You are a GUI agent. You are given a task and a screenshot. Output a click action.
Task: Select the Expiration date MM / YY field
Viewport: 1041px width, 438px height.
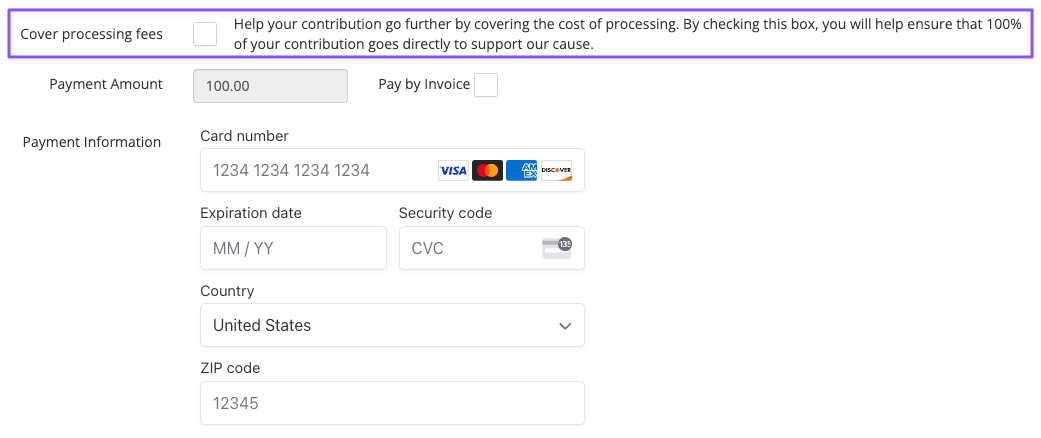tap(293, 248)
